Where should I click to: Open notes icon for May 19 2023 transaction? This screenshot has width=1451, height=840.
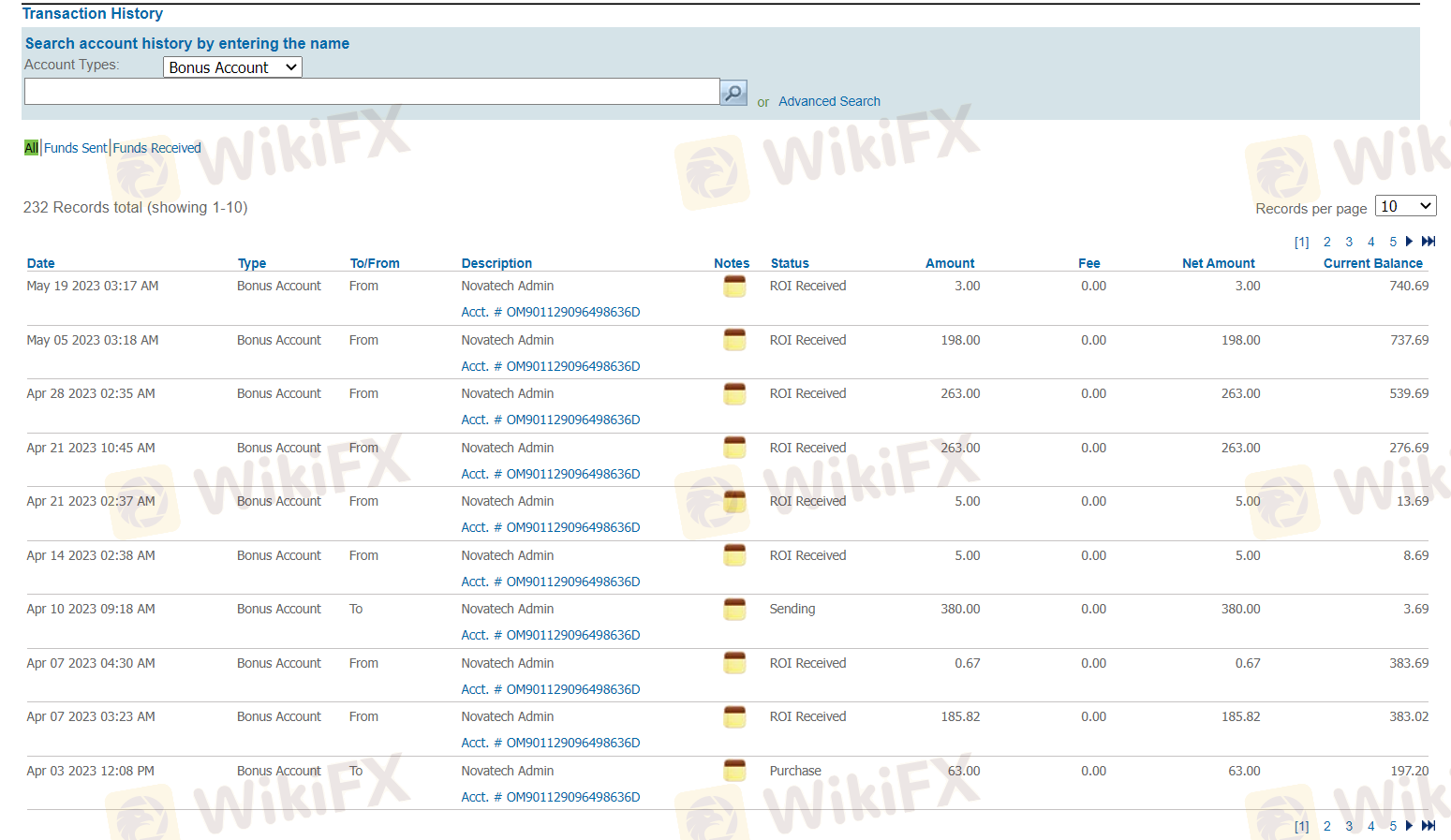(x=734, y=287)
